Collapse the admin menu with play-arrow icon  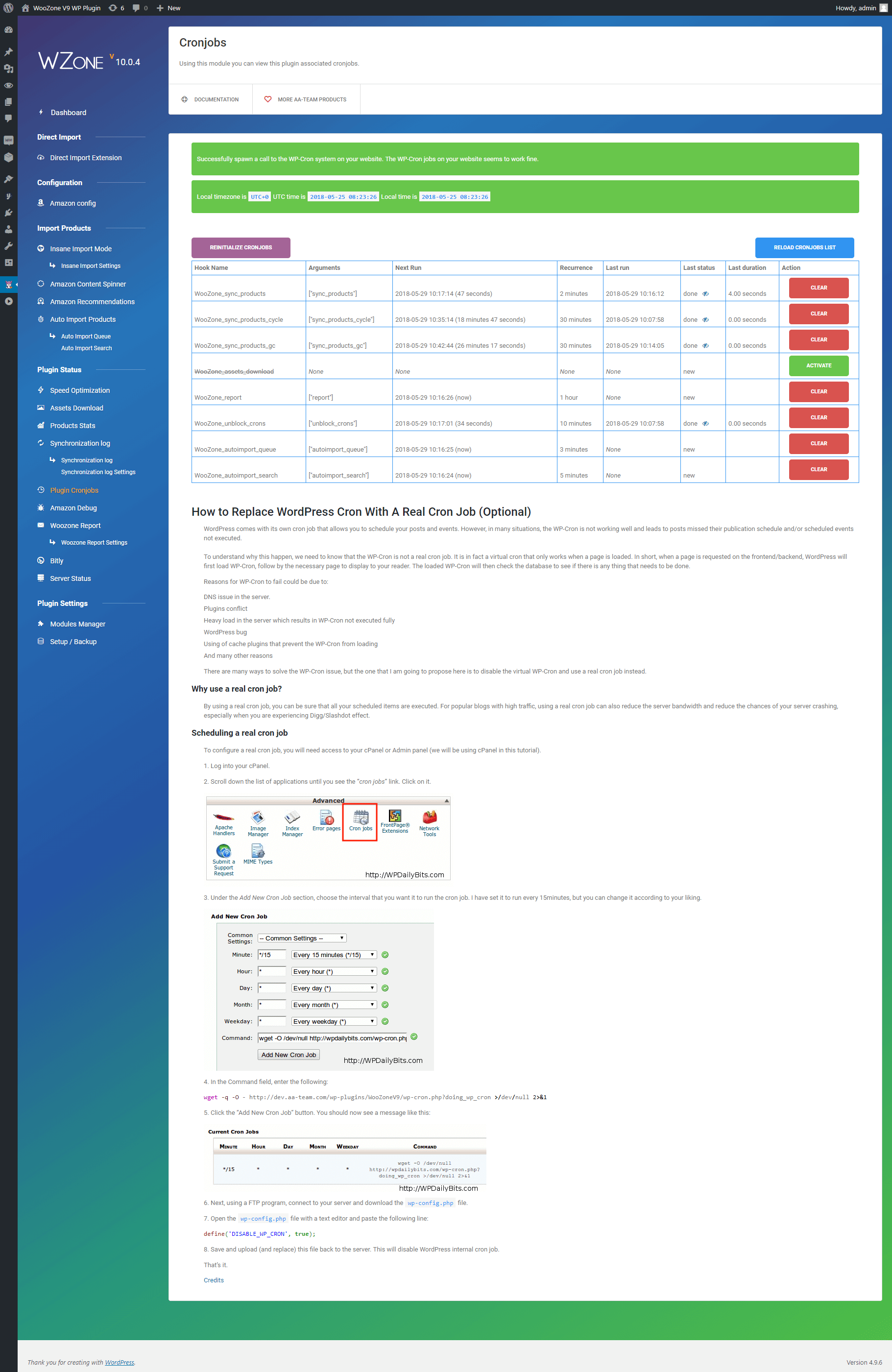coord(9,301)
